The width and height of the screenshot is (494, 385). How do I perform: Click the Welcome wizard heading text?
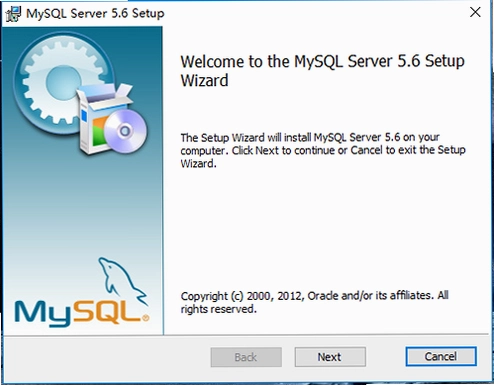(x=322, y=71)
